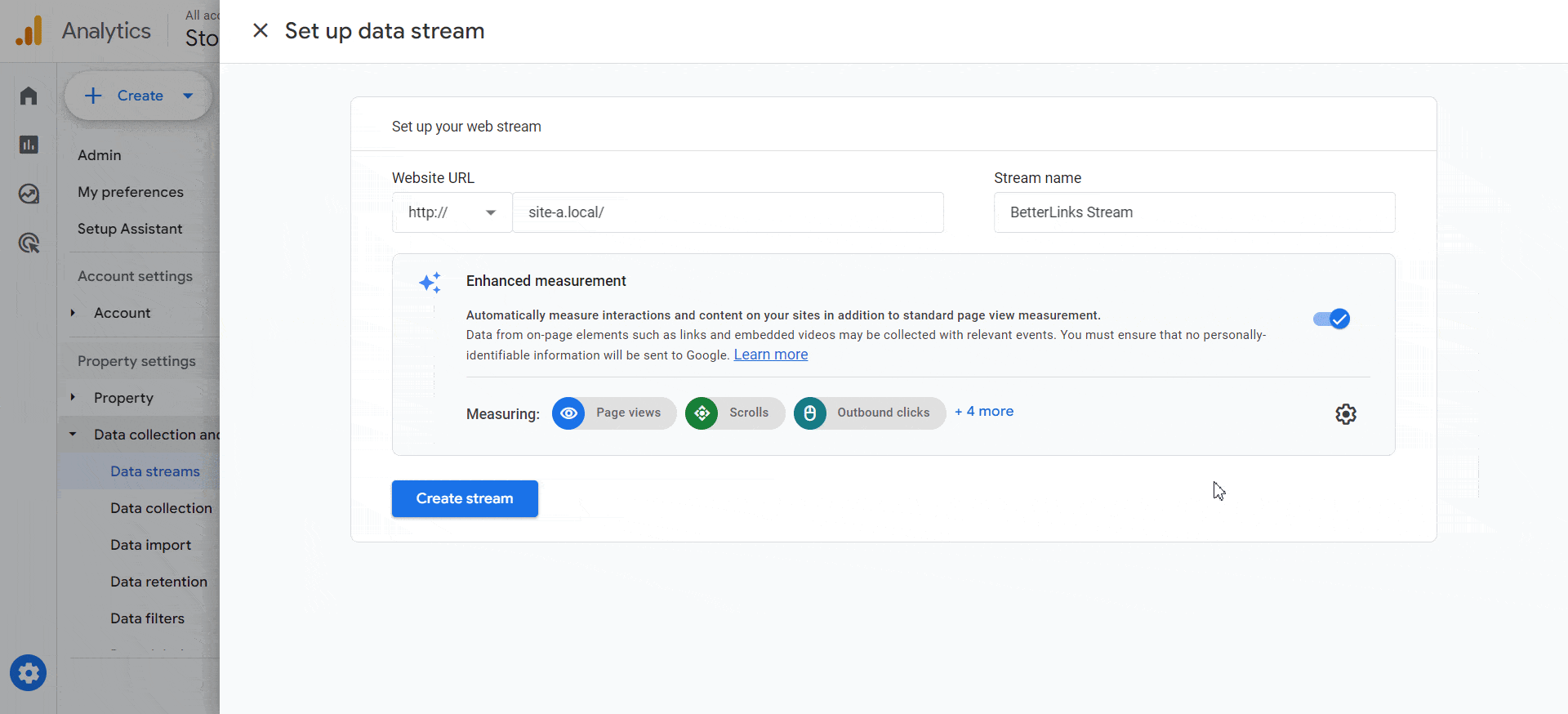The image size is (1568, 714).
Task: Select Data filters menu item
Action: 148,618
